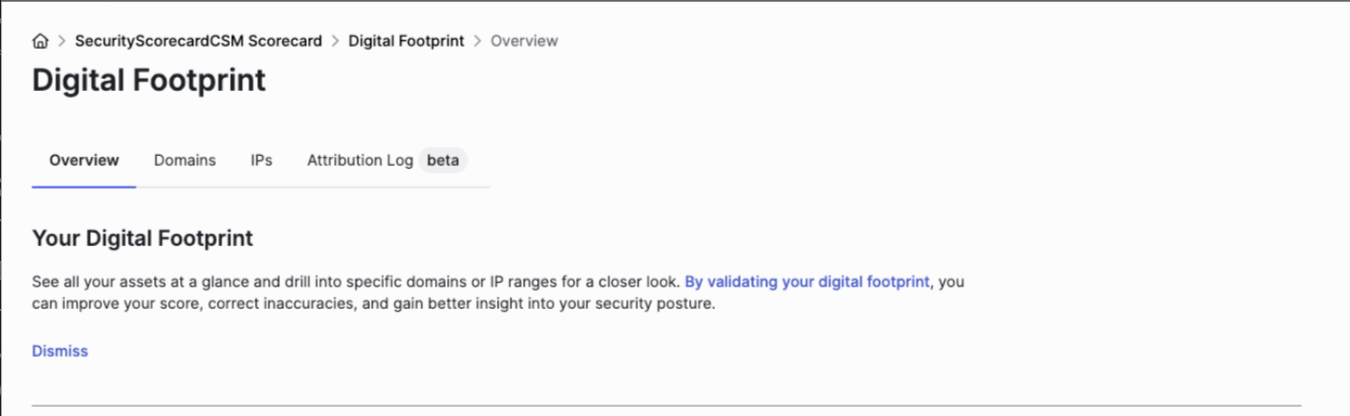Switch to the Overview tab
Screen dimensions: 1350x416
84,160
